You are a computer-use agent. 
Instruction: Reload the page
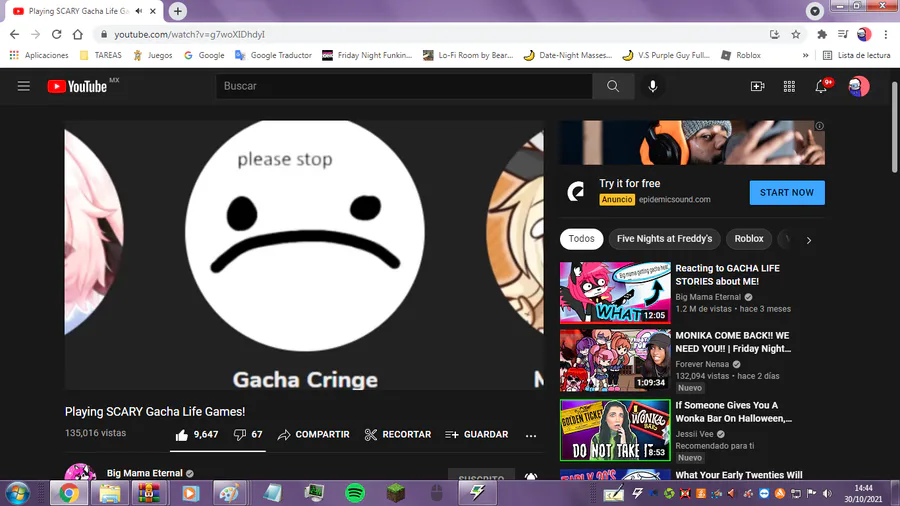56,34
